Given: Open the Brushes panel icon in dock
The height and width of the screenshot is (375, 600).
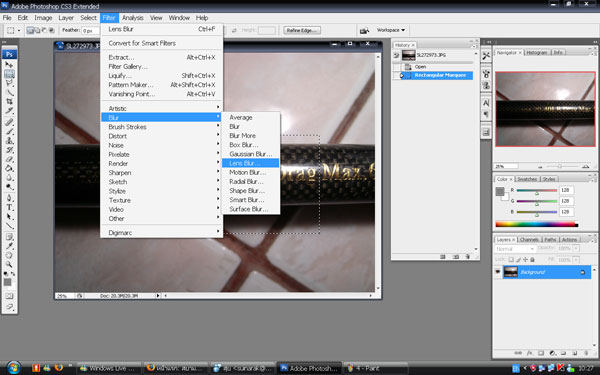Looking at the screenshot, I should (x=486, y=74).
